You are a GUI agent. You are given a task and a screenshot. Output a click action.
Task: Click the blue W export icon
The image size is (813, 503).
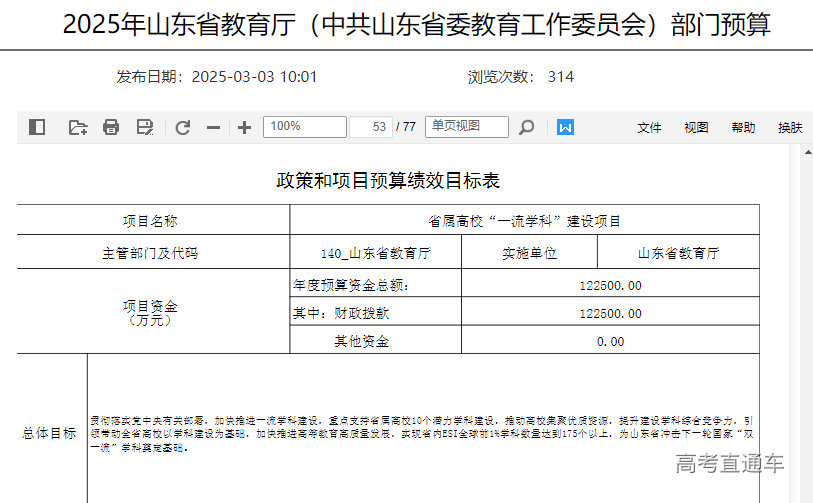click(x=565, y=127)
